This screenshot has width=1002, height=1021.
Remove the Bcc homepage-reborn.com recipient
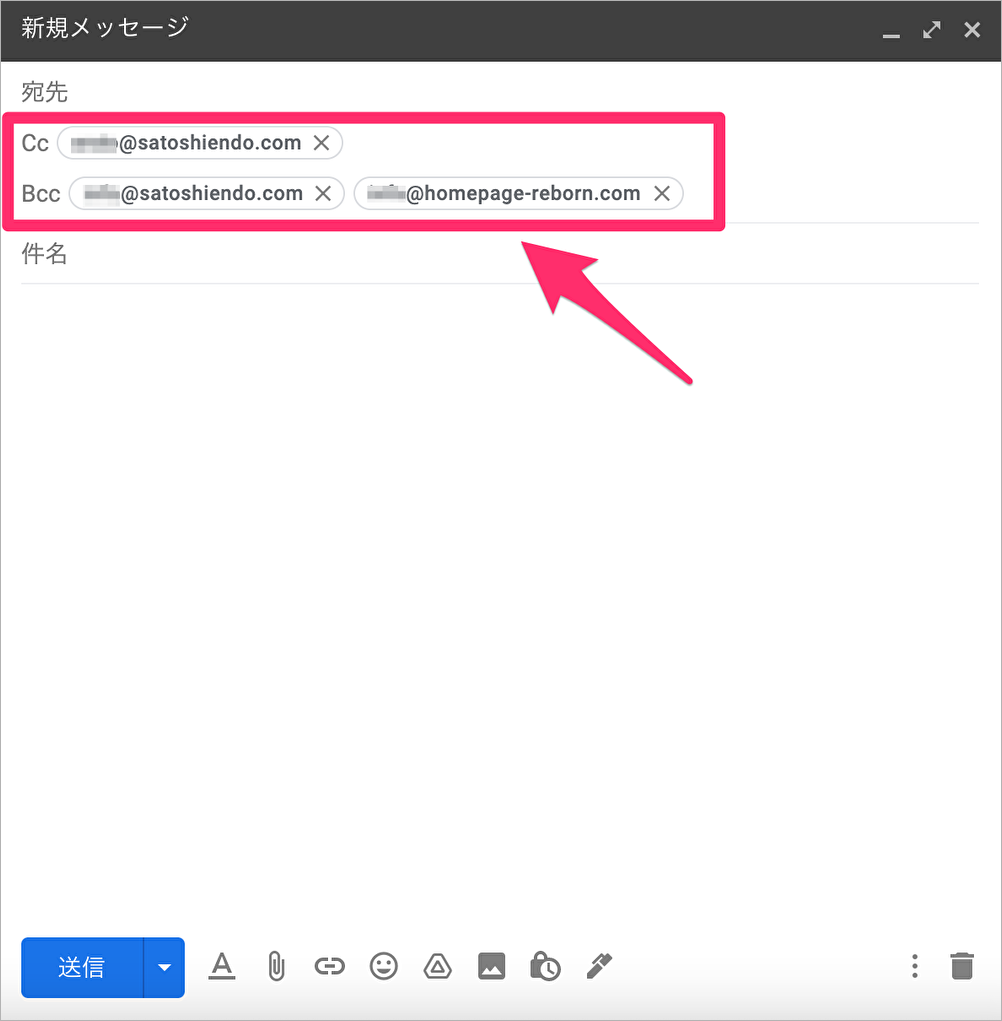(x=661, y=193)
